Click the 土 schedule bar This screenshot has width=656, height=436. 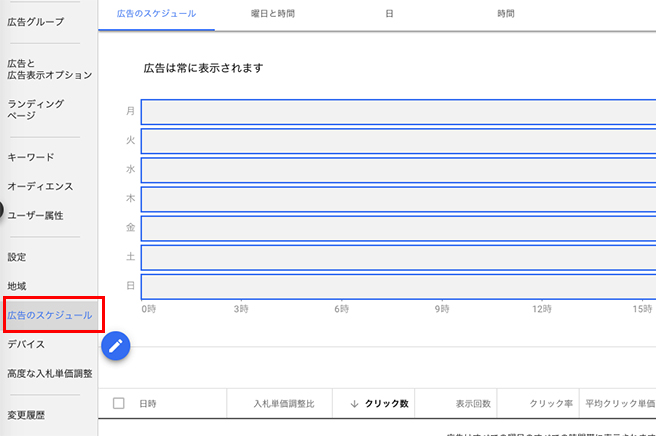(398, 257)
